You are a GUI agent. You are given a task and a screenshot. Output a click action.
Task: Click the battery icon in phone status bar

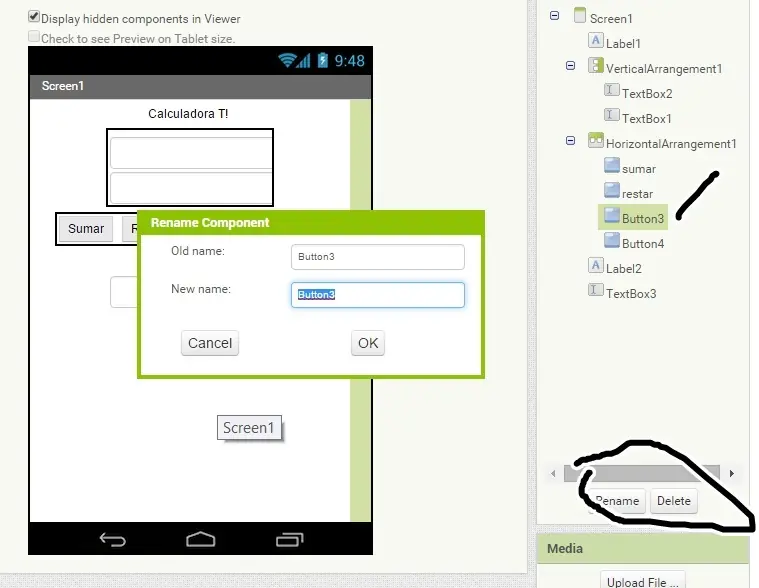[x=322, y=60]
